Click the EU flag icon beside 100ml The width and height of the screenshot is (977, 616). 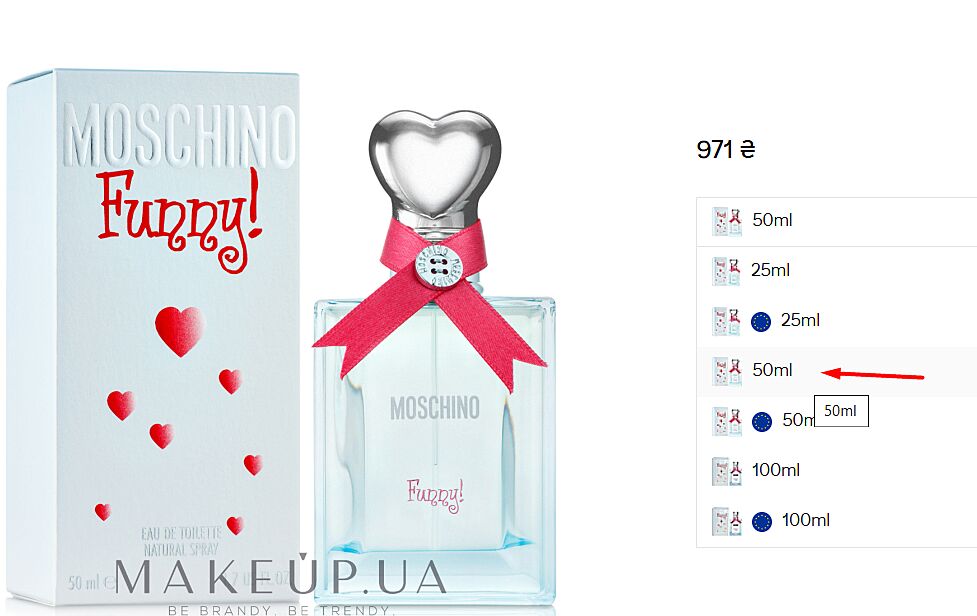coord(761,521)
